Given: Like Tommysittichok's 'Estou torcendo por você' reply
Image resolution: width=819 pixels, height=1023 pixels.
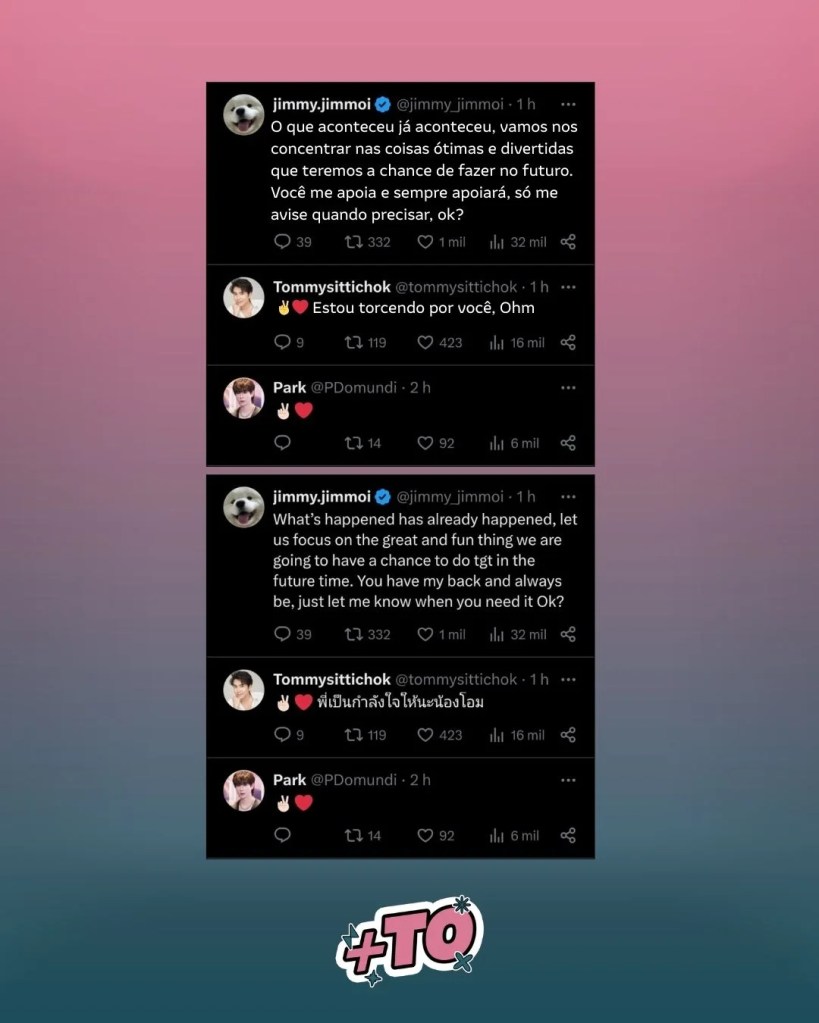Looking at the screenshot, I should (439, 343).
